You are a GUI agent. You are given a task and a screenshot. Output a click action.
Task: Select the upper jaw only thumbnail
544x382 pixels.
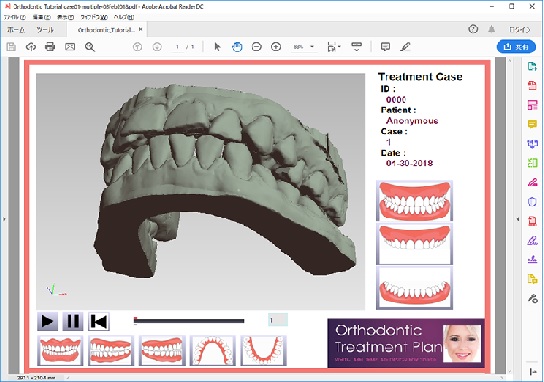point(415,244)
